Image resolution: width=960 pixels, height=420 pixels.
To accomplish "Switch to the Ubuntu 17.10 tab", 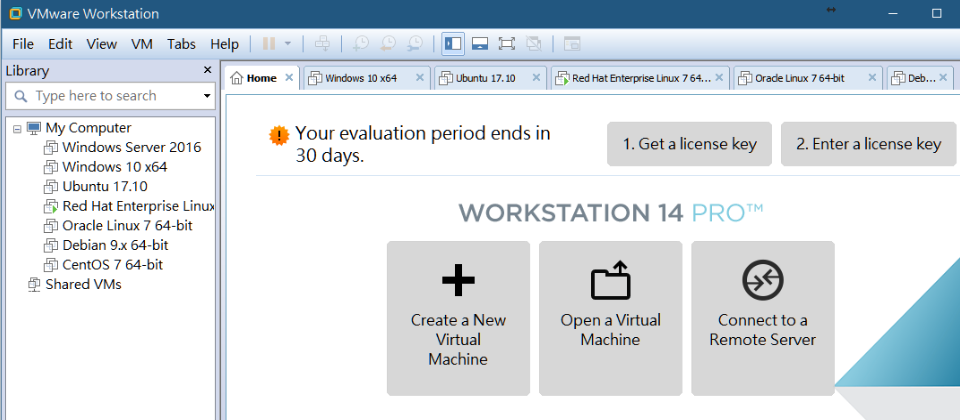I will point(485,78).
